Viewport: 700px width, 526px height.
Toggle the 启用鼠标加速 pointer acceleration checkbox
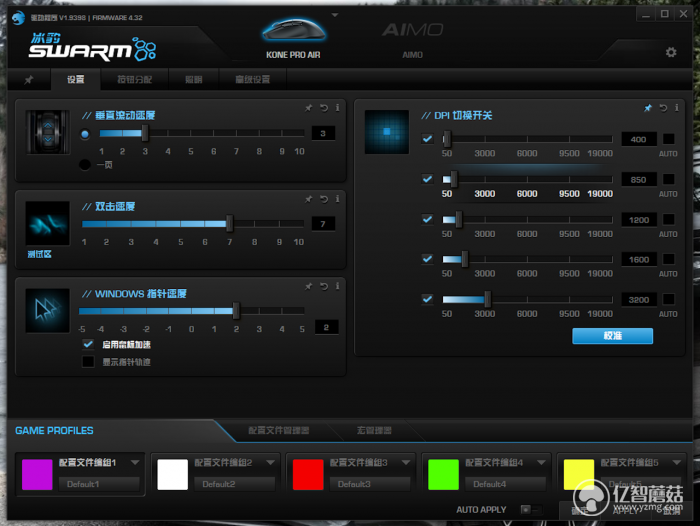coord(88,344)
